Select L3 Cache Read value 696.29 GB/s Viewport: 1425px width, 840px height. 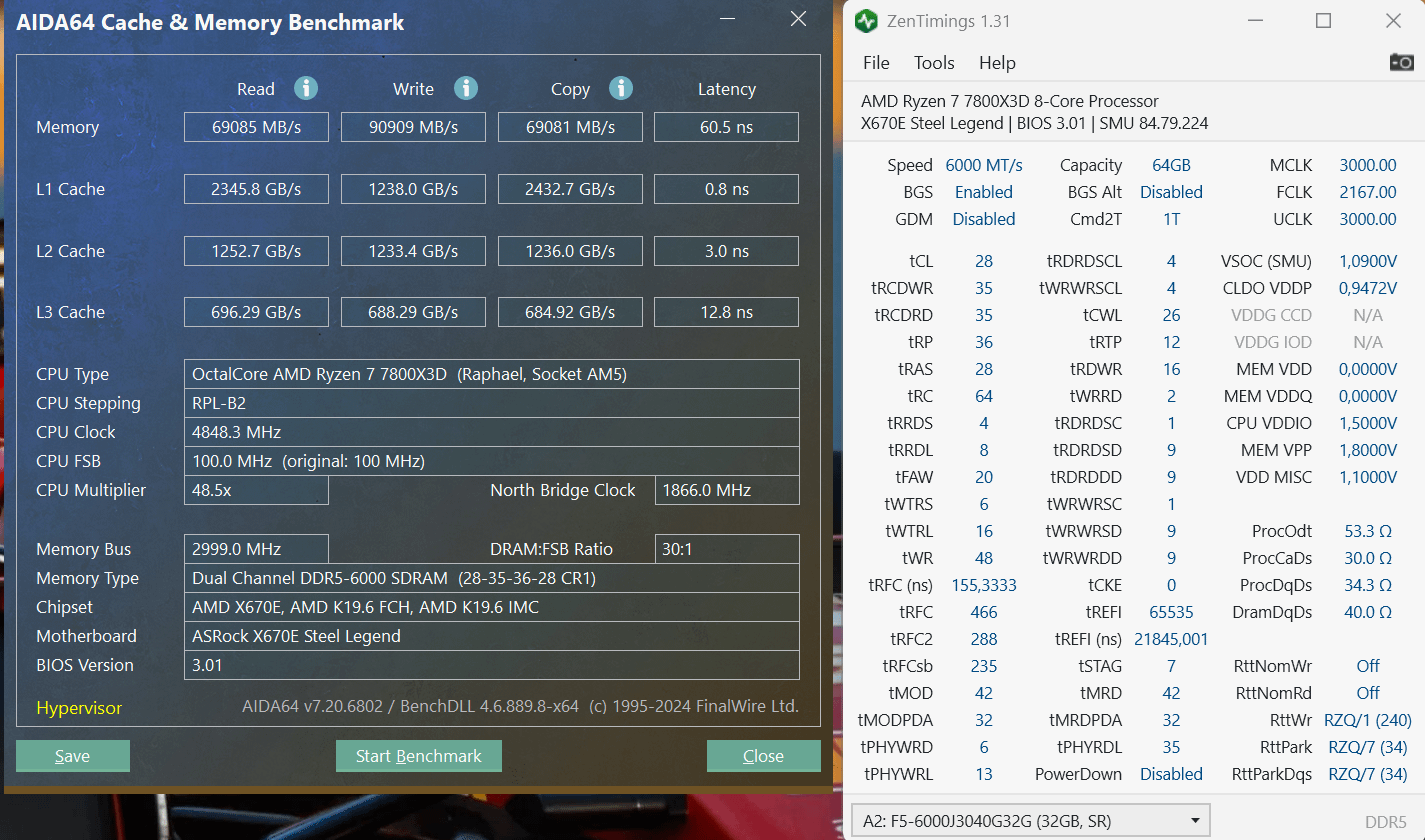pos(257,312)
